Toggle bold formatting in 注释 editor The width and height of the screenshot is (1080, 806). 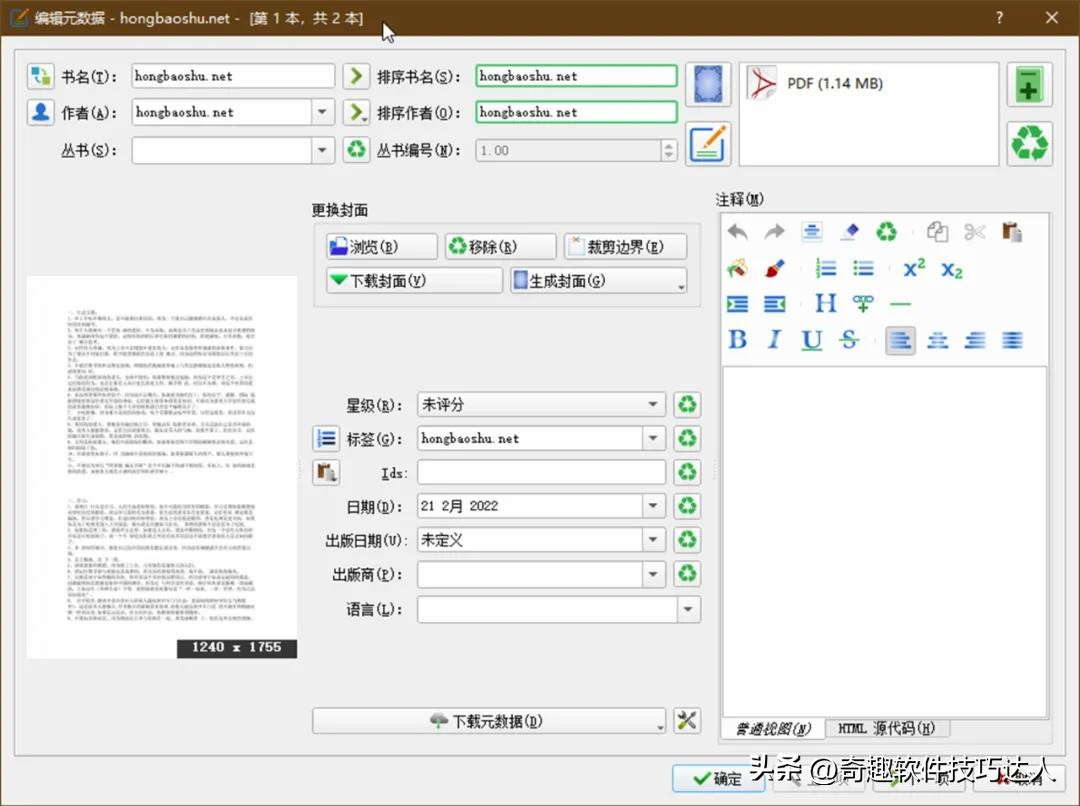(737, 340)
